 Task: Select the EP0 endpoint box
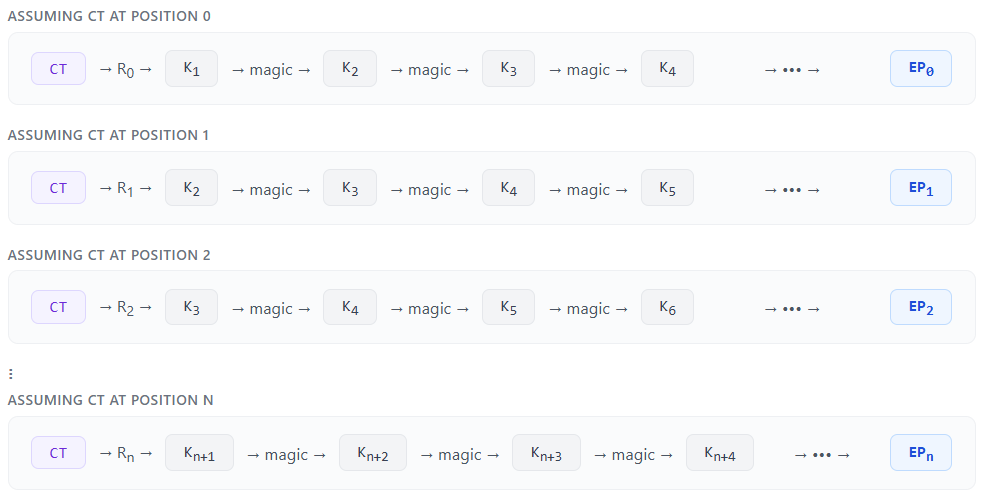coord(920,69)
